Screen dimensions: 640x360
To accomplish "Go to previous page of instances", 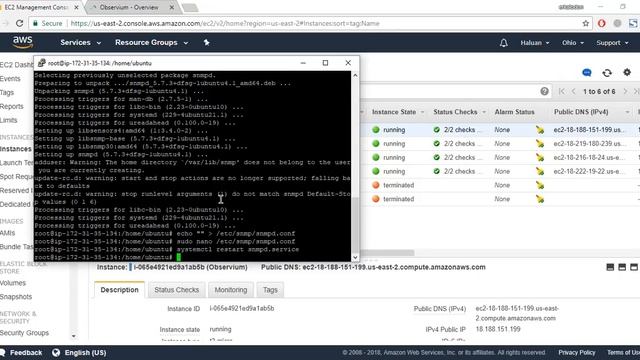I will click(x=573, y=91).
